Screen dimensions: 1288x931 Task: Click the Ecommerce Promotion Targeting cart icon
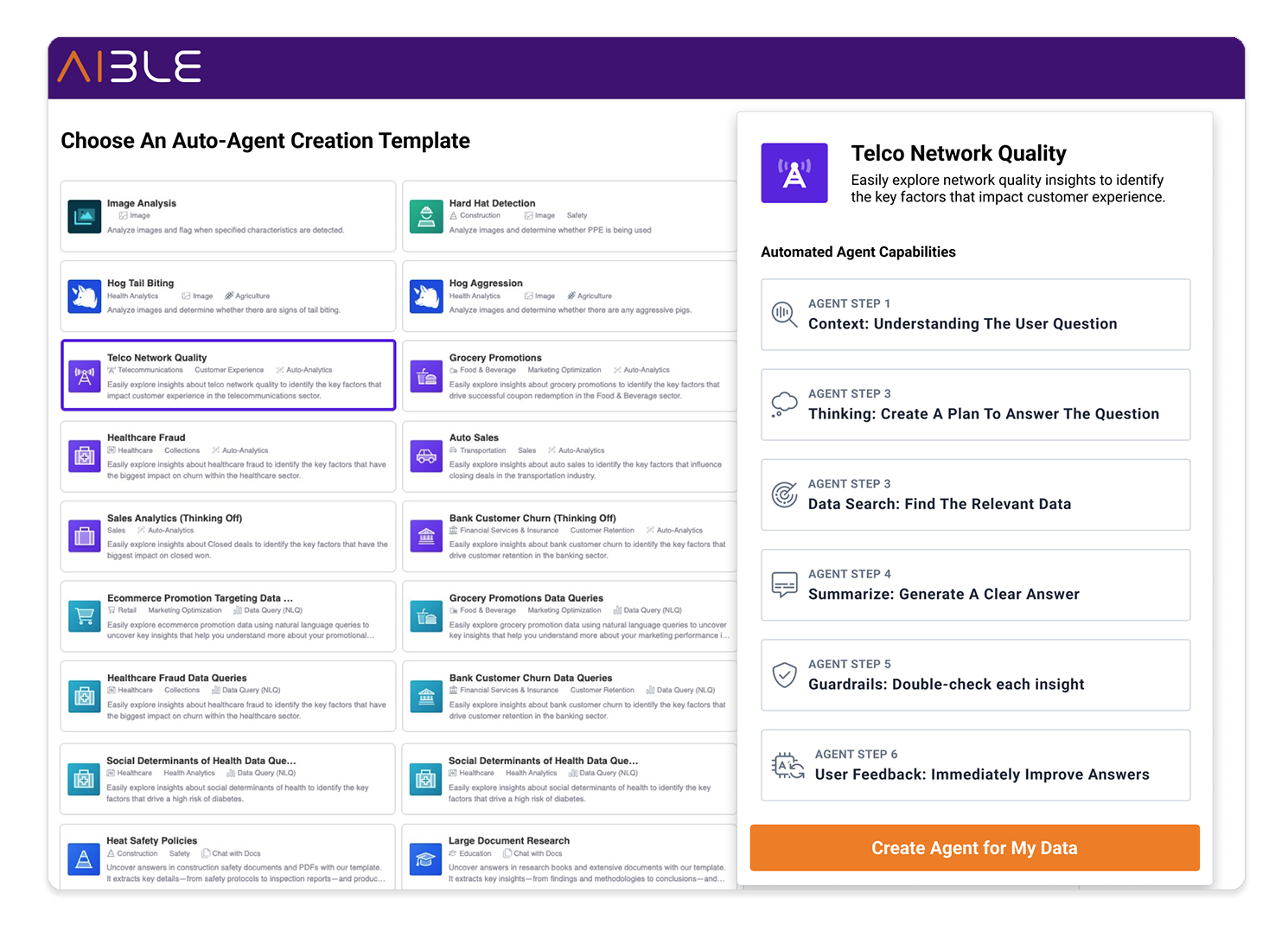click(x=85, y=616)
